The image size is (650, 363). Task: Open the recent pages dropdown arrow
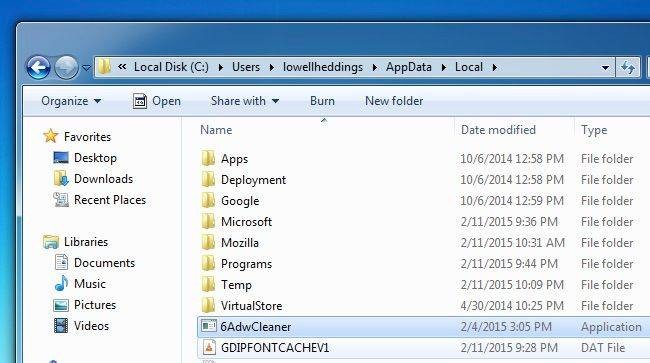click(86, 67)
